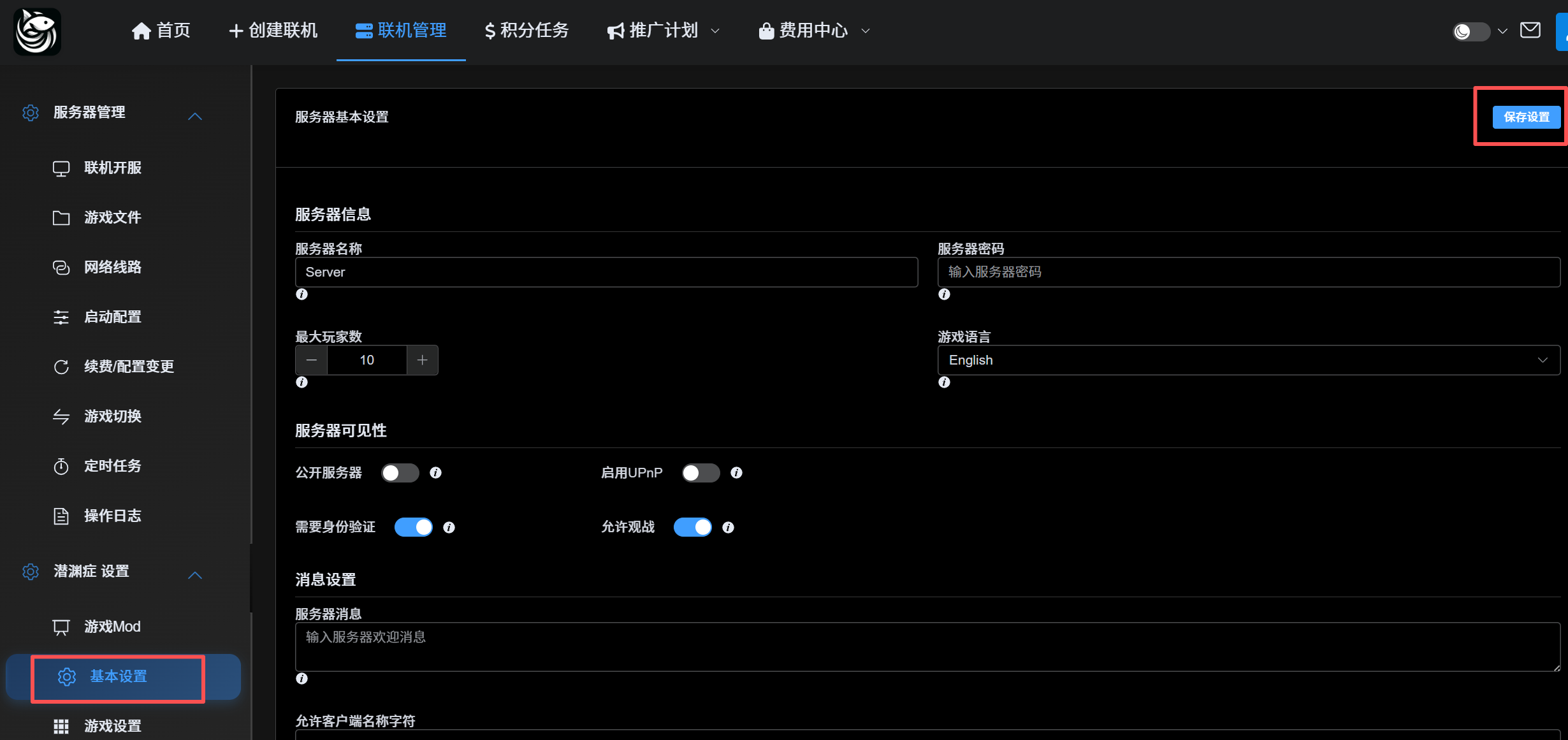Click the mail envelope icon in header

(1530, 30)
